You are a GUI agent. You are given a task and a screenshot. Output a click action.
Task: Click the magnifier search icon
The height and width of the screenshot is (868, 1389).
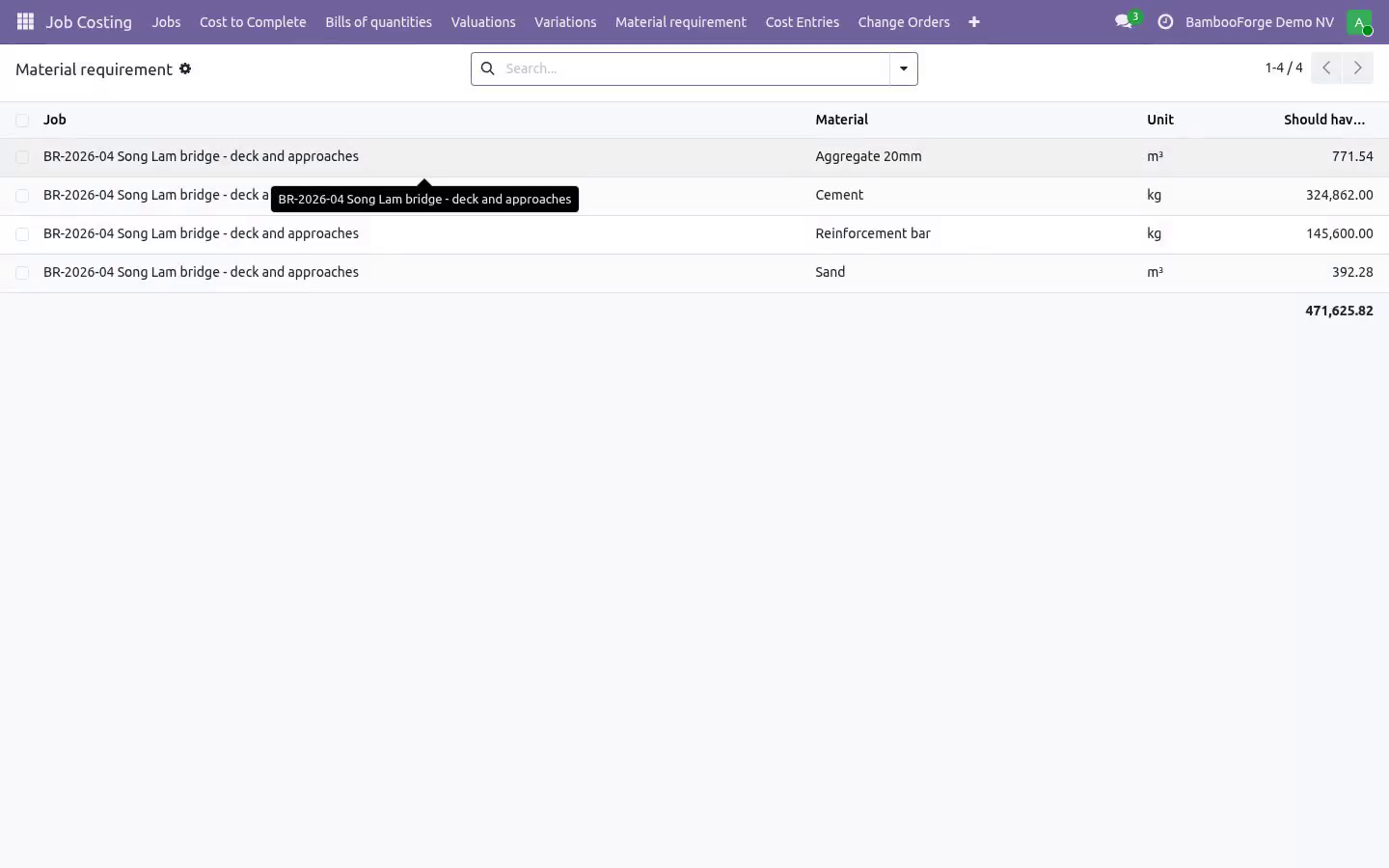(x=487, y=68)
